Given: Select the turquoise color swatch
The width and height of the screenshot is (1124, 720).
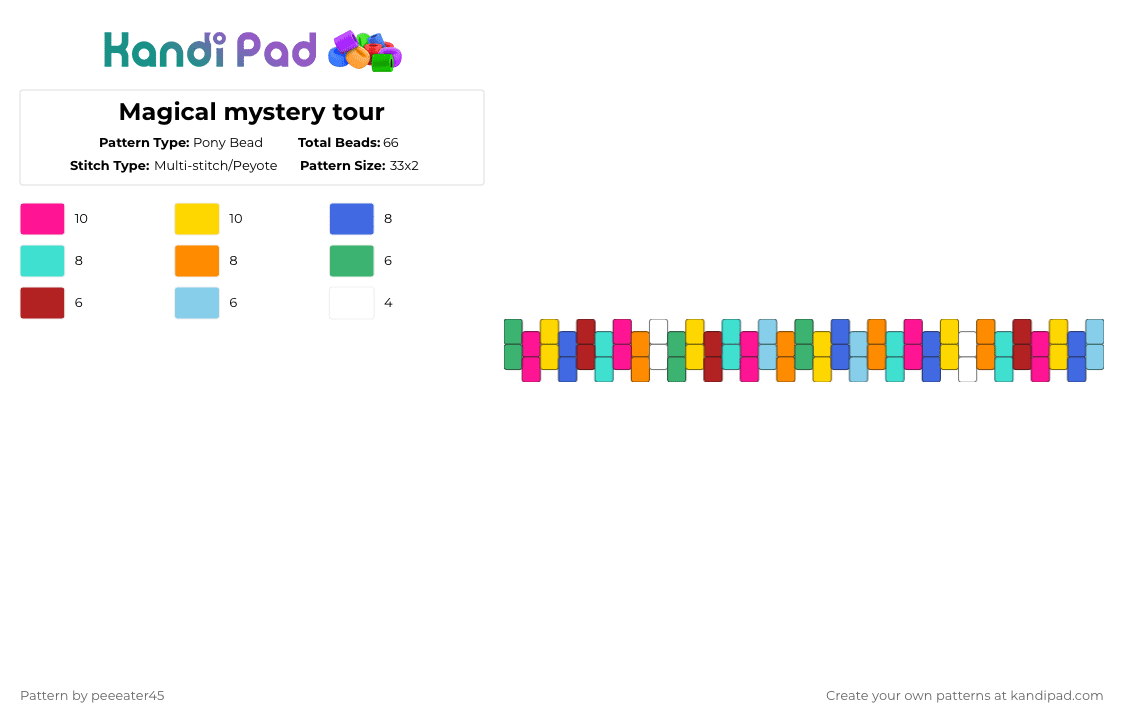Looking at the screenshot, I should pos(42,261).
